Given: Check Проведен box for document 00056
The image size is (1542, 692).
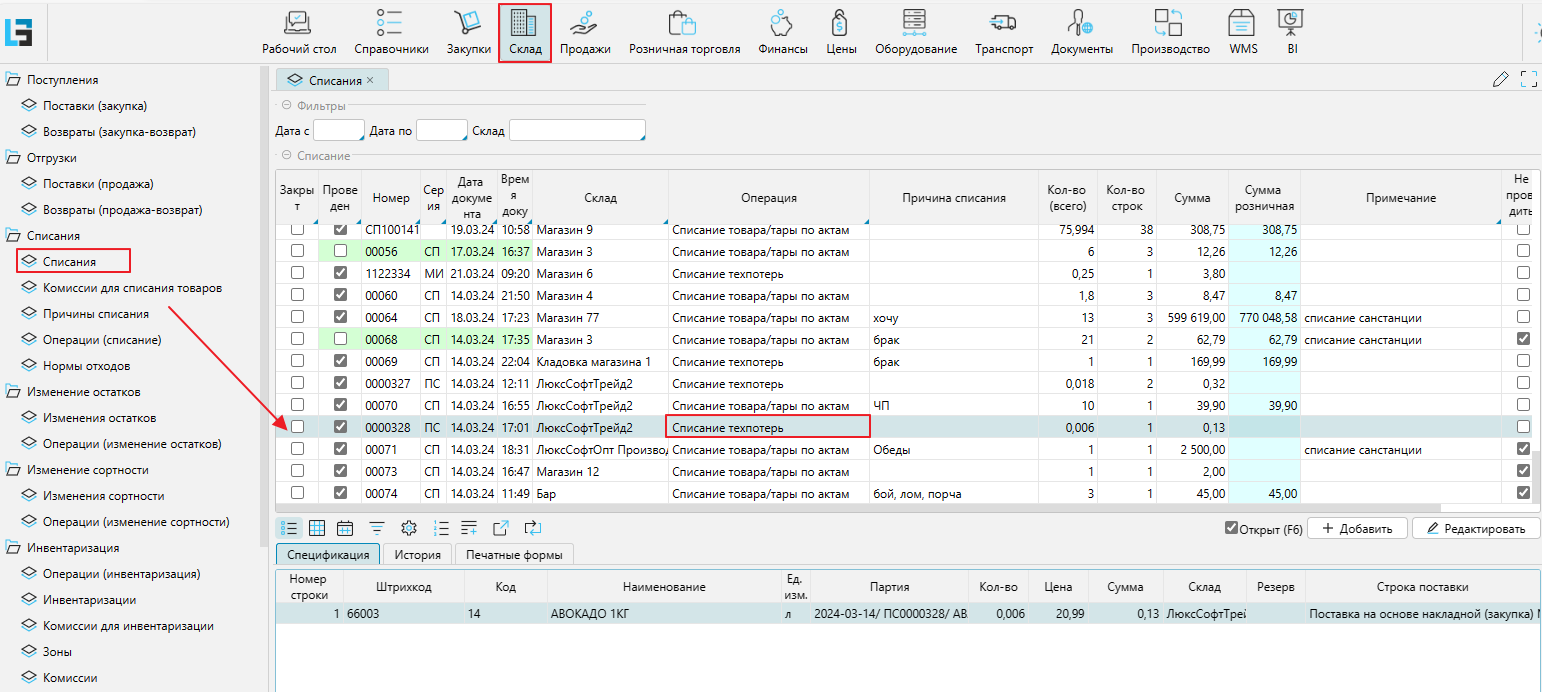Looking at the screenshot, I should point(340,251).
